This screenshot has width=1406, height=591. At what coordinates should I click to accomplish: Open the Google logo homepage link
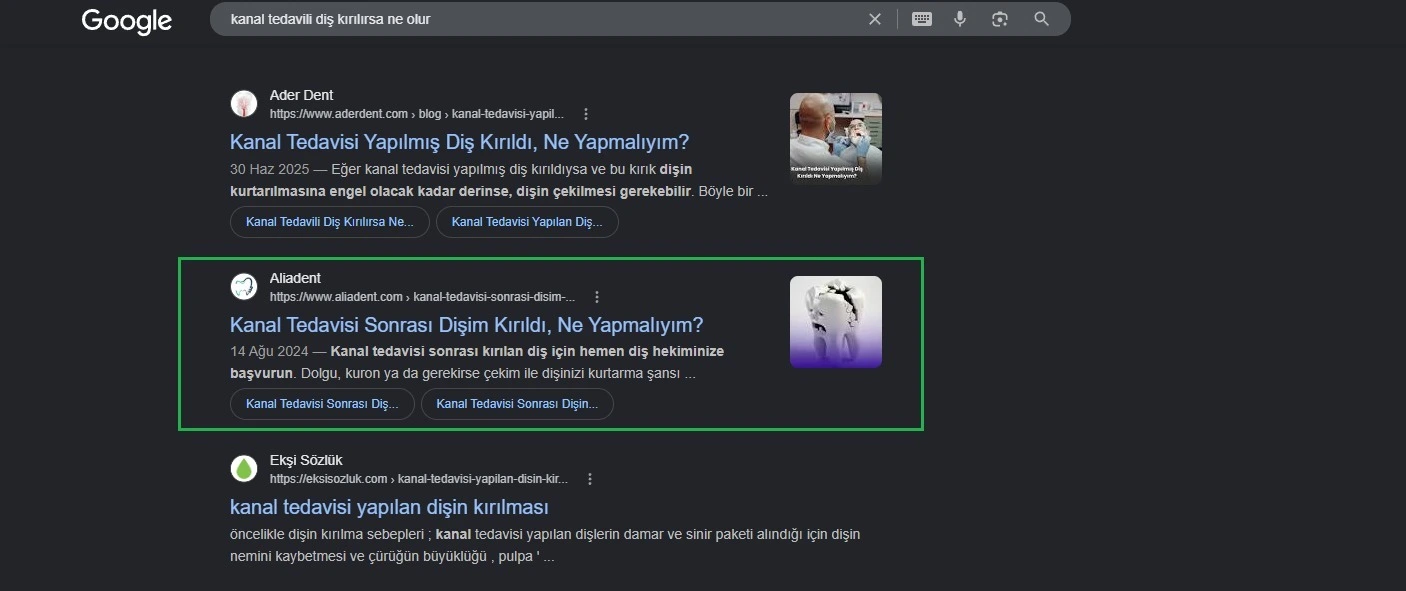[126, 21]
